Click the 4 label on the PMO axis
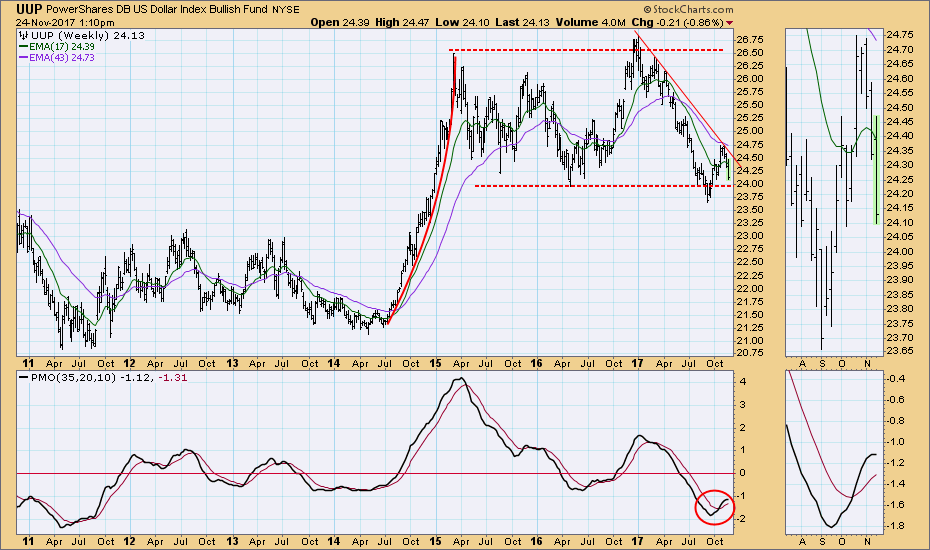 click(x=741, y=382)
